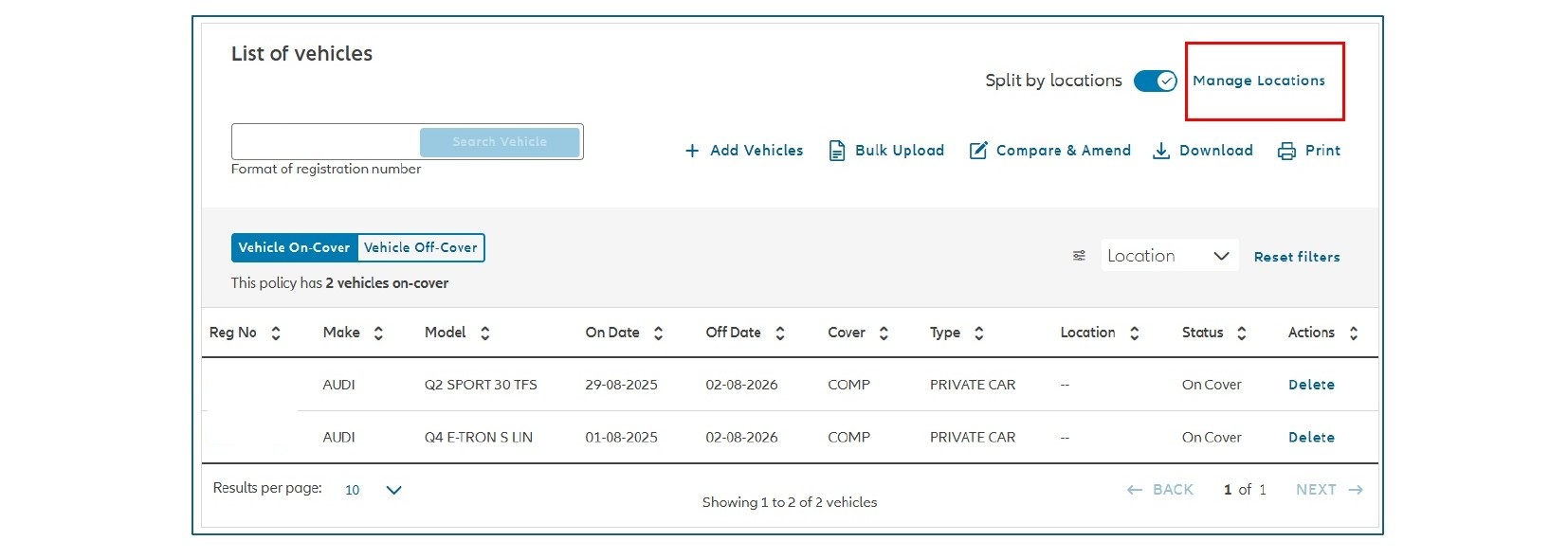Sort by Make column arrows
Viewport: 1568px width, 559px height.
pyautogui.click(x=378, y=333)
